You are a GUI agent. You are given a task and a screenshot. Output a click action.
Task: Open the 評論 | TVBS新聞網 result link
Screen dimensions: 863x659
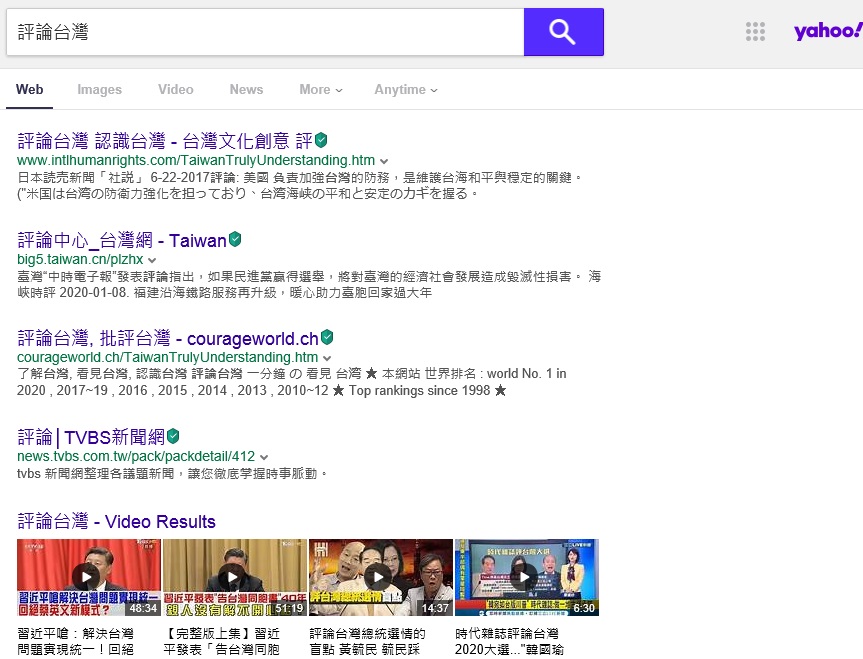coord(90,437)
